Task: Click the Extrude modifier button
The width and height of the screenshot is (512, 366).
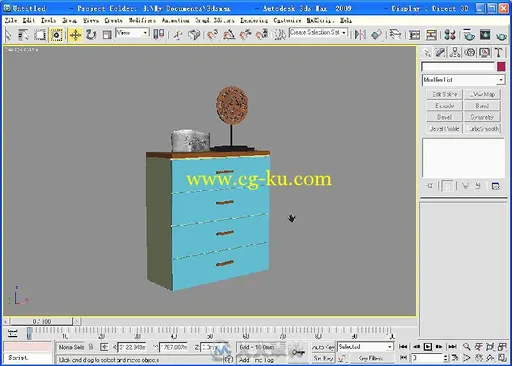Action: [x=444, y=106]
